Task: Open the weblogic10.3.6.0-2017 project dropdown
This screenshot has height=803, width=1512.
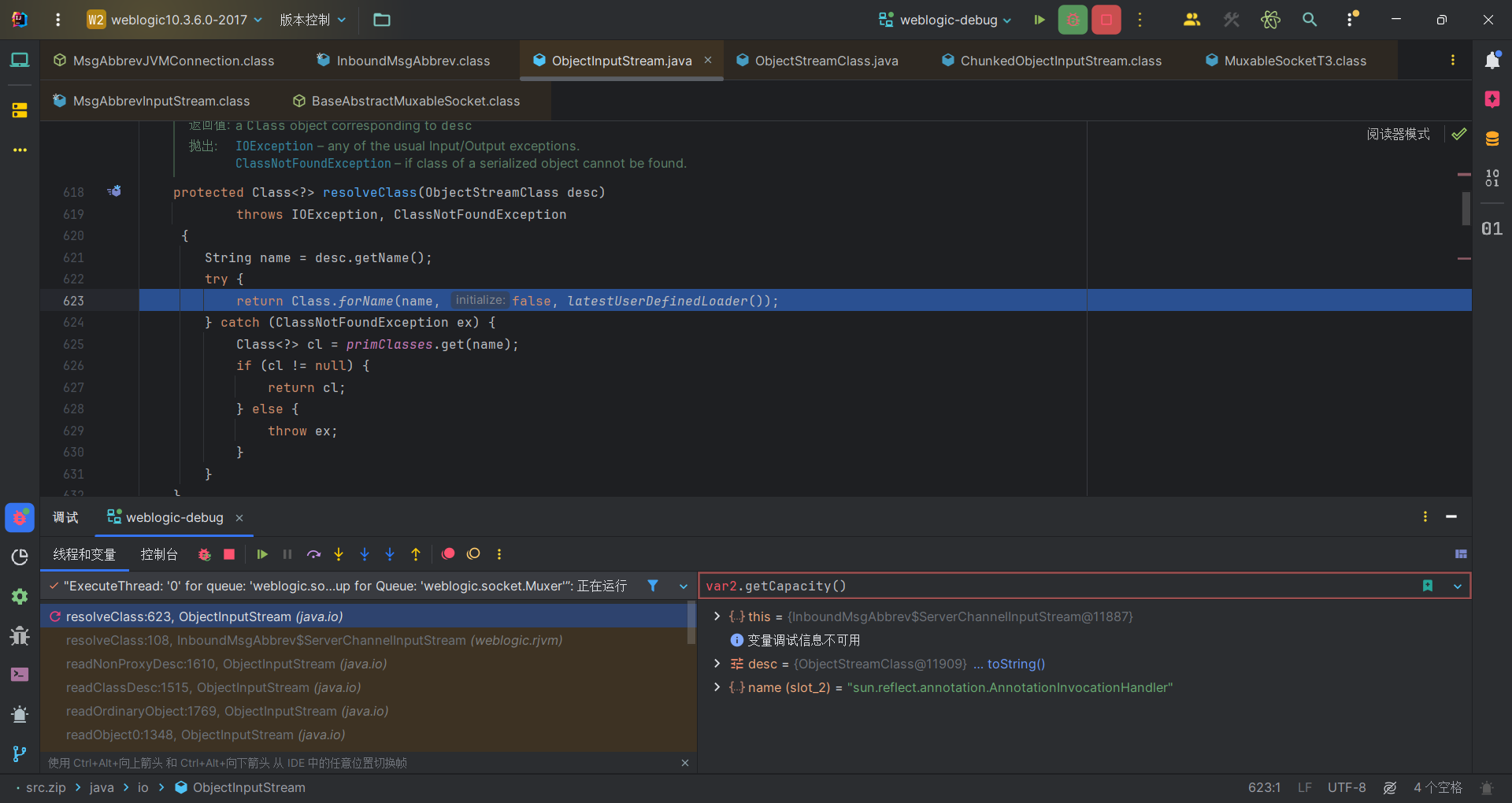Action: tap(174, 20)
